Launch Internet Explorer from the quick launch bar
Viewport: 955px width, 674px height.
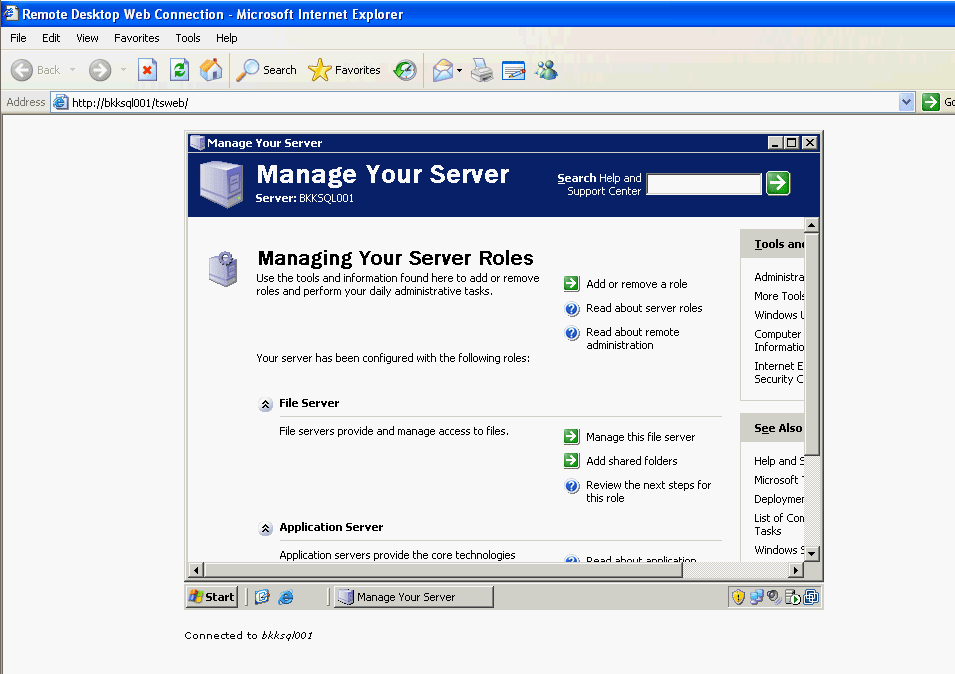pyautogui.click(x=286, y=597)
